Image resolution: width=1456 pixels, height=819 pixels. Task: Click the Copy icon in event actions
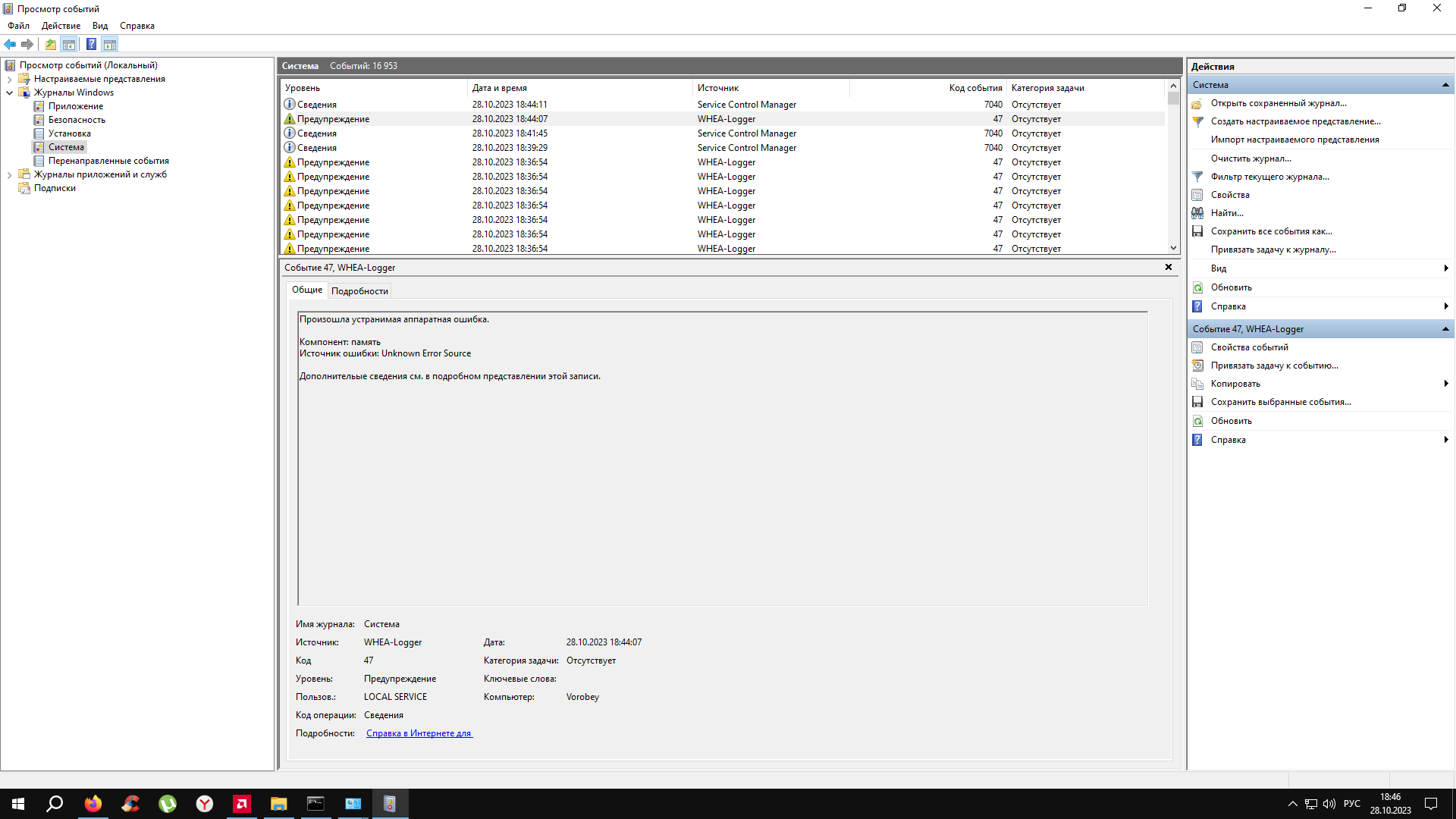click(1197, 384)
